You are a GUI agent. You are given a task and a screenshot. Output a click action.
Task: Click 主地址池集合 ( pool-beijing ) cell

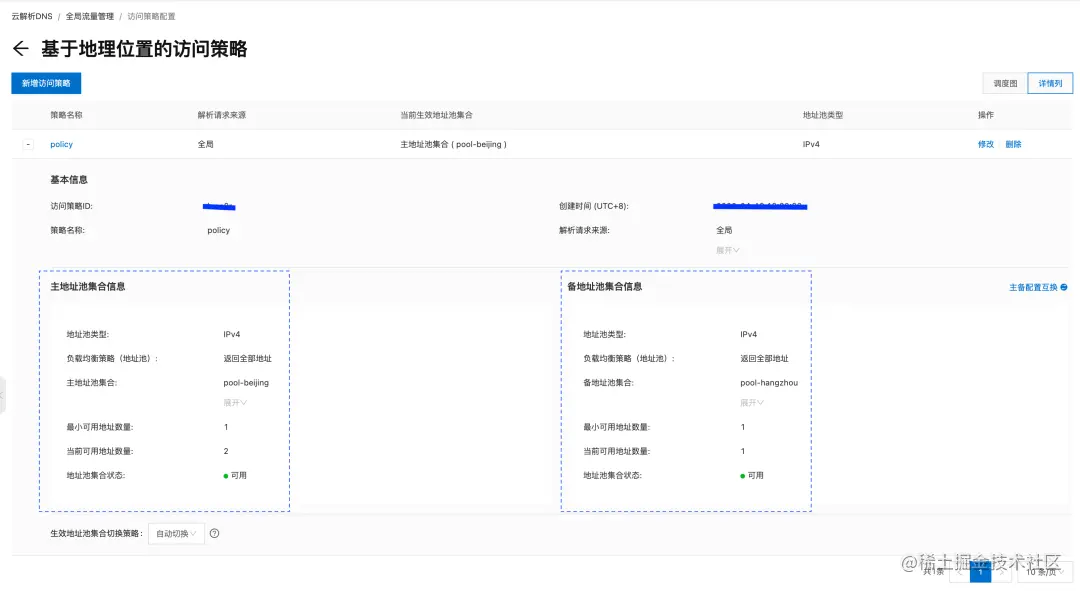click(453, 145)
